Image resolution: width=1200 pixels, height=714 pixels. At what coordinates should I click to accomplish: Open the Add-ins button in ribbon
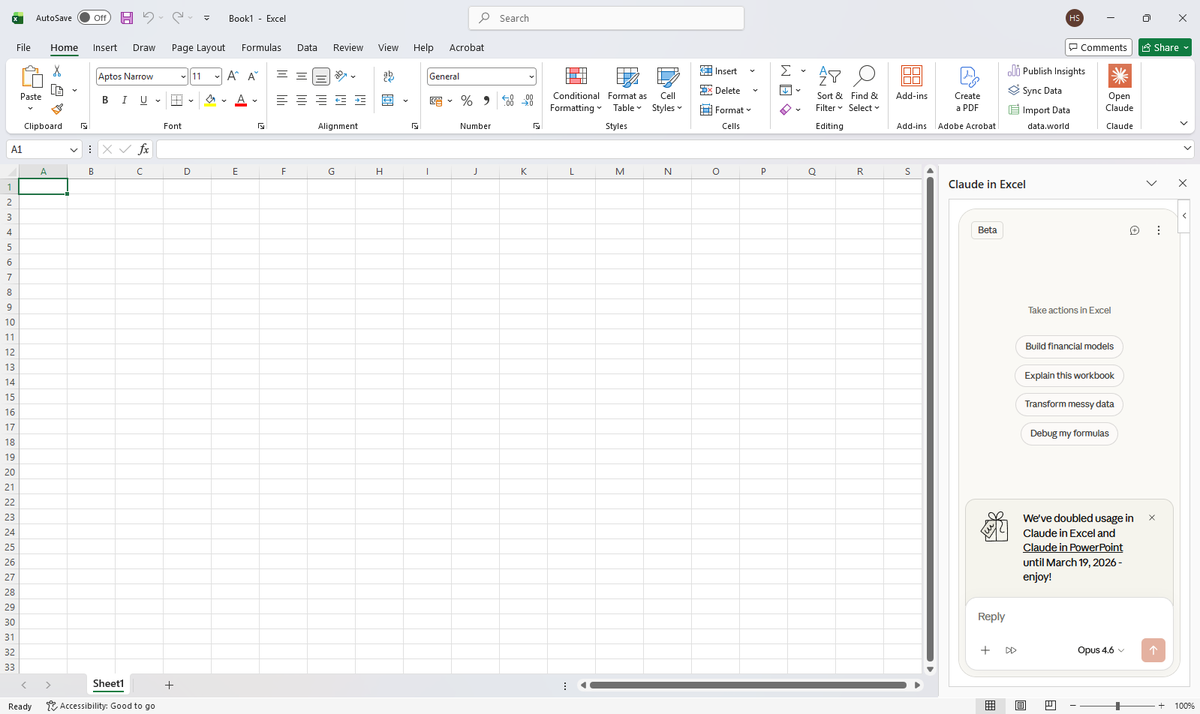pyautogui.click(x=911, y=84)
